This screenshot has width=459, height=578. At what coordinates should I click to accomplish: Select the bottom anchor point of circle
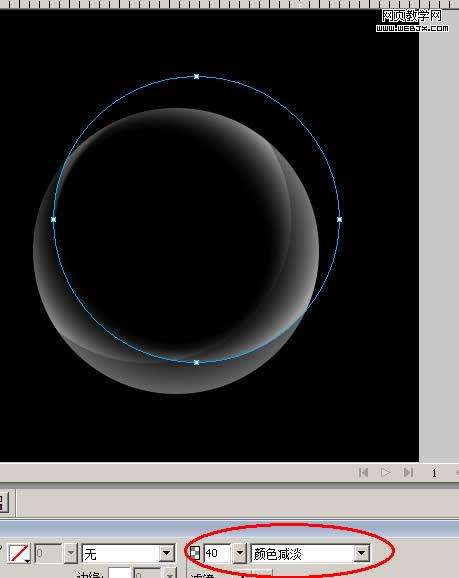tap(197, 362)
